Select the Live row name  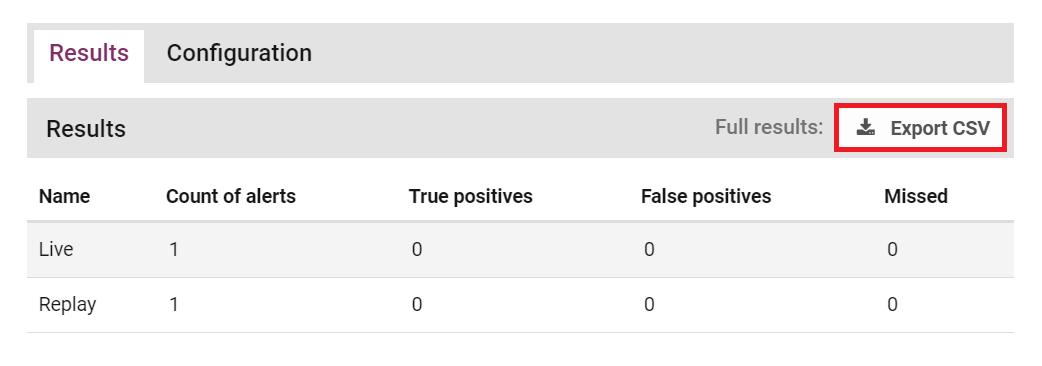[x=56, y=250]
